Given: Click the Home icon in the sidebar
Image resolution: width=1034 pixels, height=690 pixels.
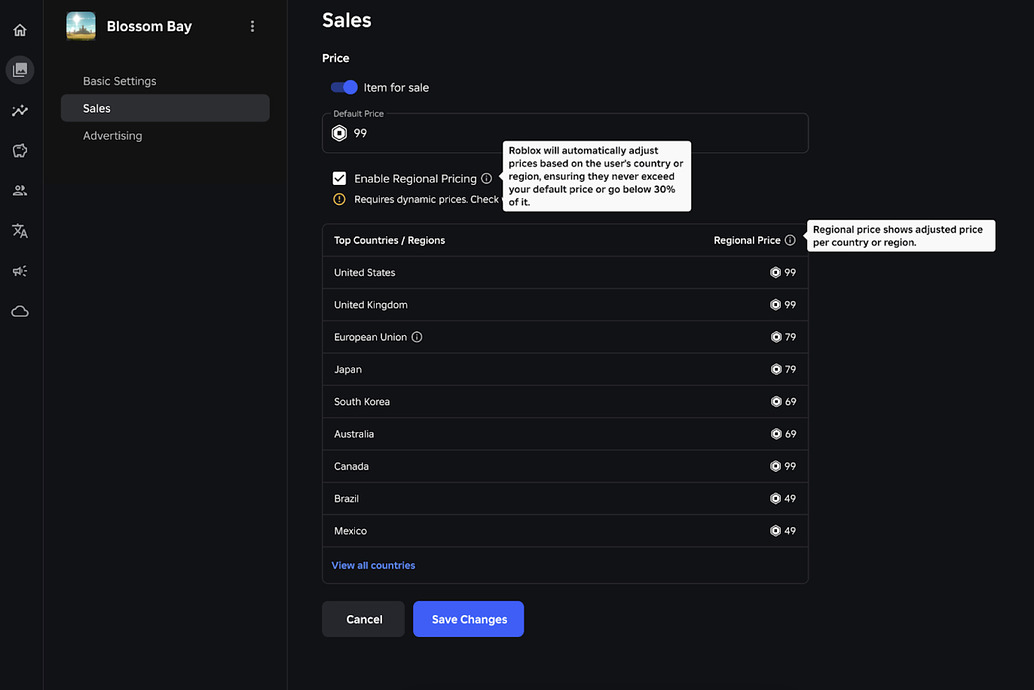Looking at the screenshot, I should point(19,30).
